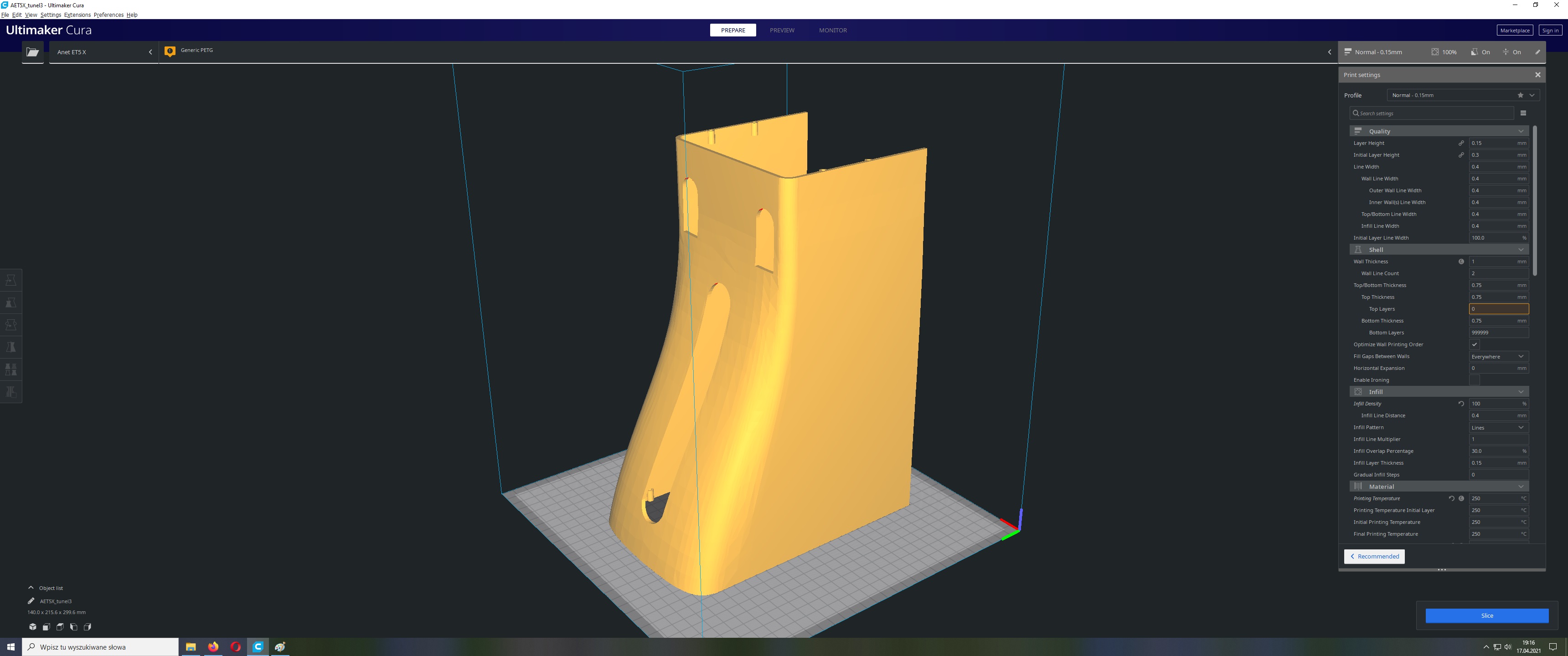Viewport: 1568px width, 656px height.
Task: Reset Infill Density with the revert arrow
Action: [x=1461, y=404]
